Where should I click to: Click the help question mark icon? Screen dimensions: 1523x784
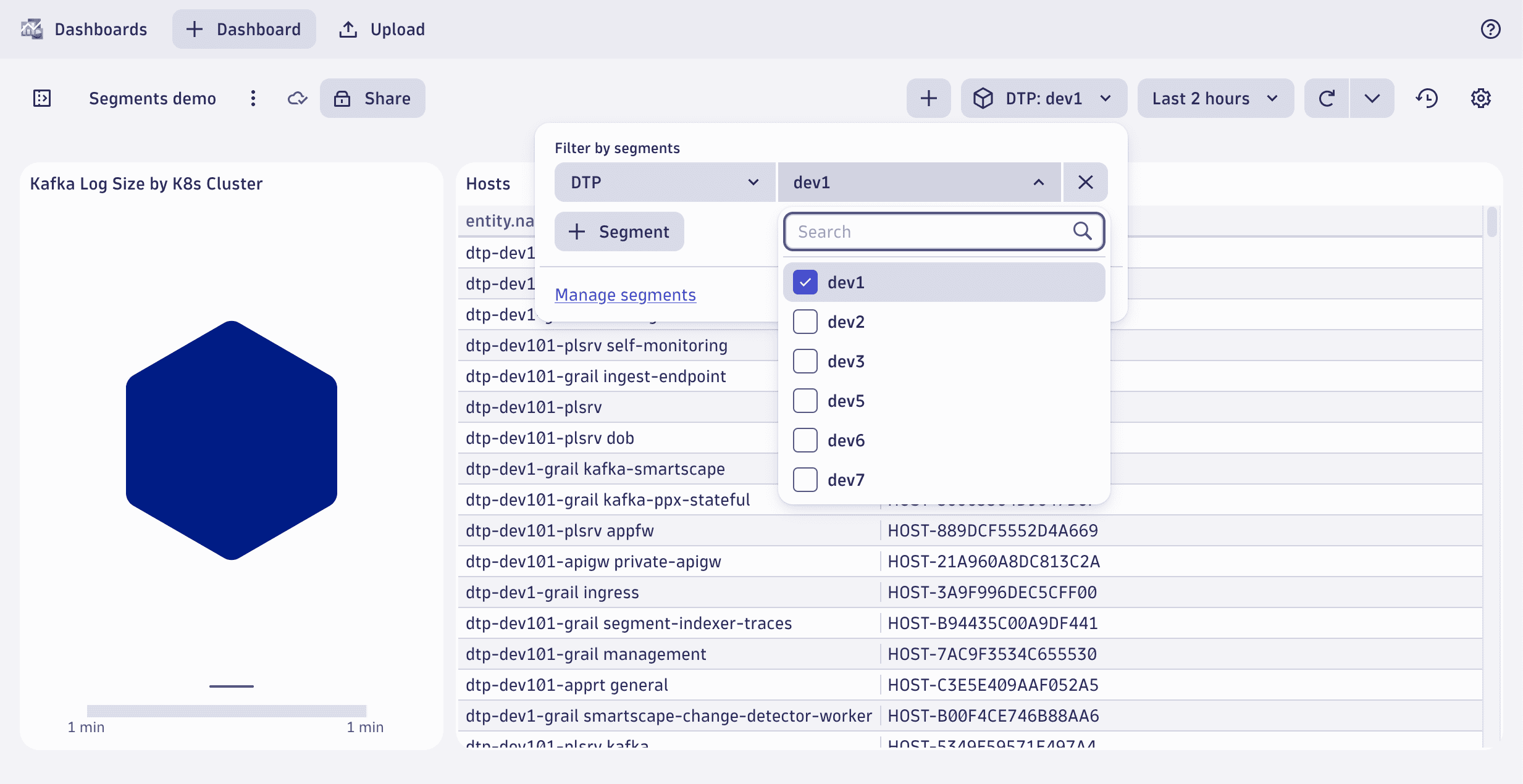click(1491, 29)
